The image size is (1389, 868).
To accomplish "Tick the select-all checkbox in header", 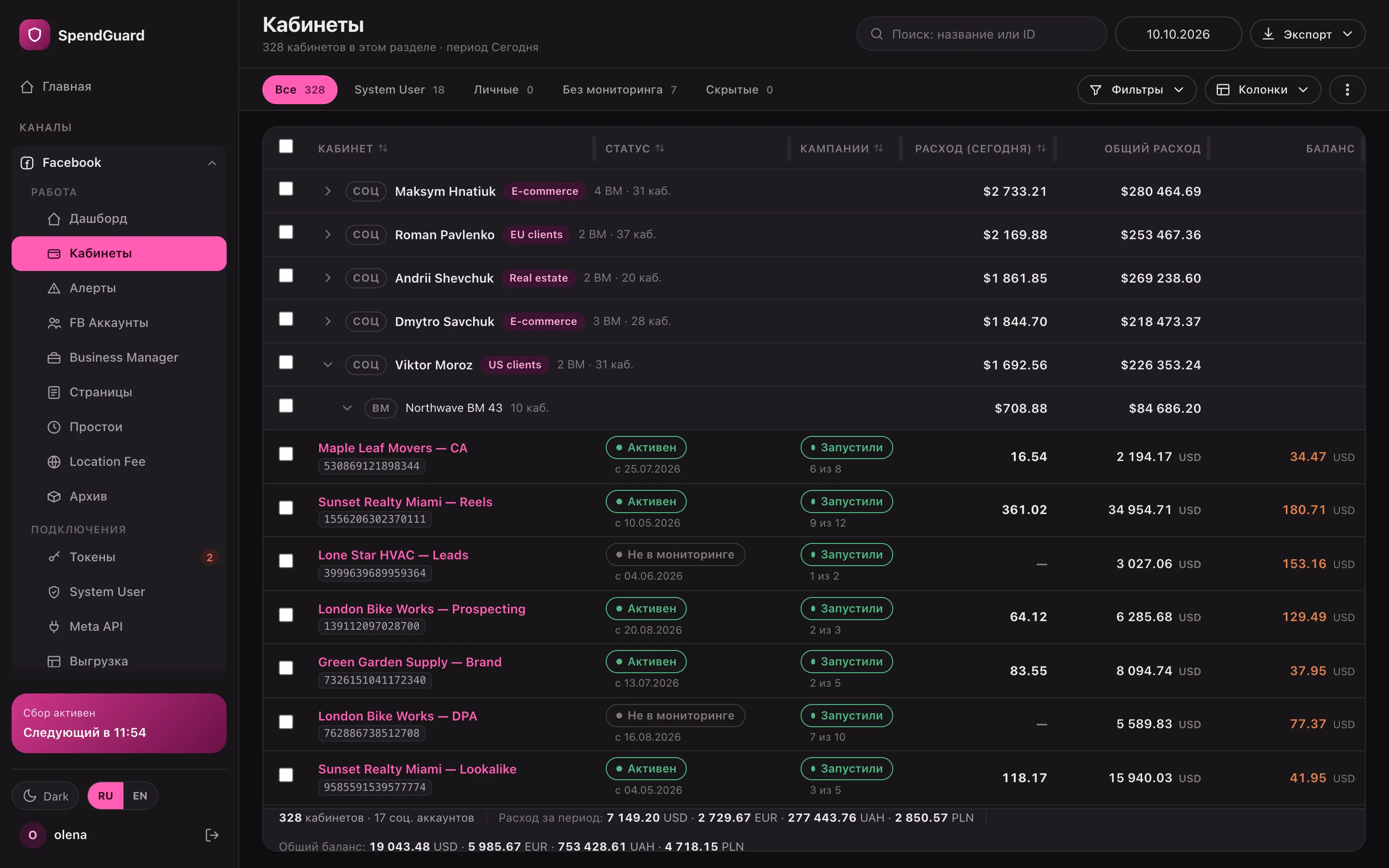I will (286, 147).
